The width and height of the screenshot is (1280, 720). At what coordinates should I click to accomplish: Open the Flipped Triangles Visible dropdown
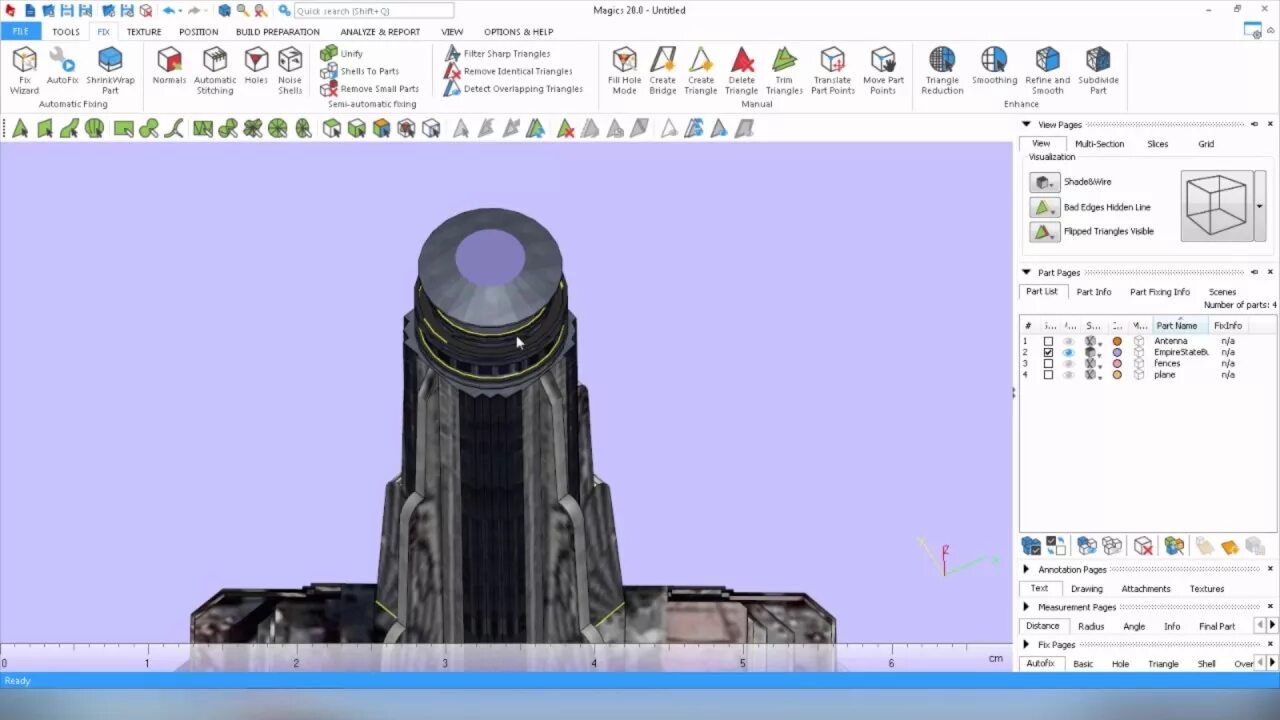click(1045, 231)
